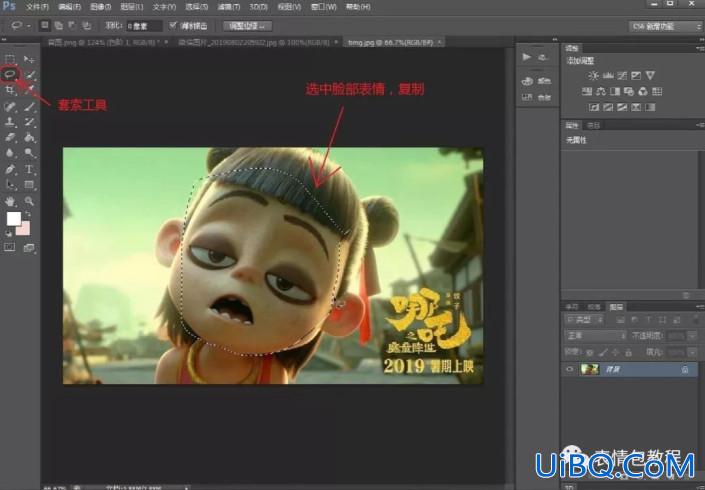
Task: Select the Brush tool
Action: [x=29, y=107]
